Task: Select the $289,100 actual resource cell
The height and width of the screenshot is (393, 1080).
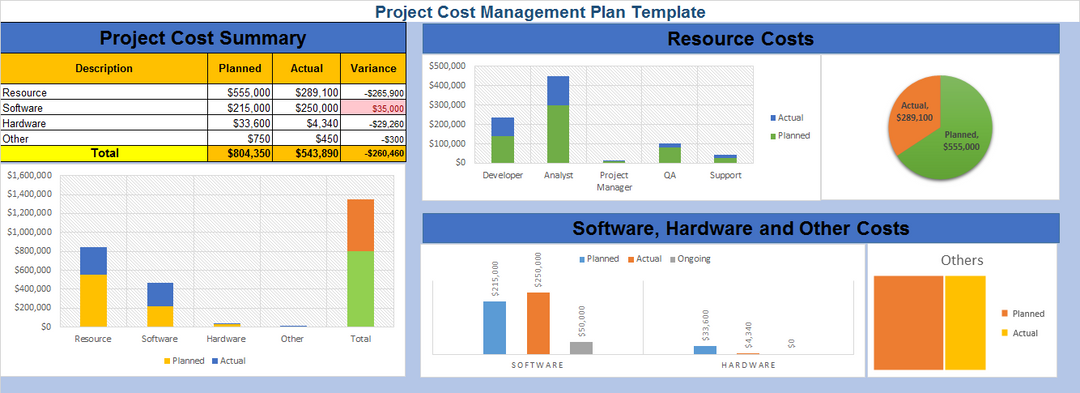Action: point(307,92)
